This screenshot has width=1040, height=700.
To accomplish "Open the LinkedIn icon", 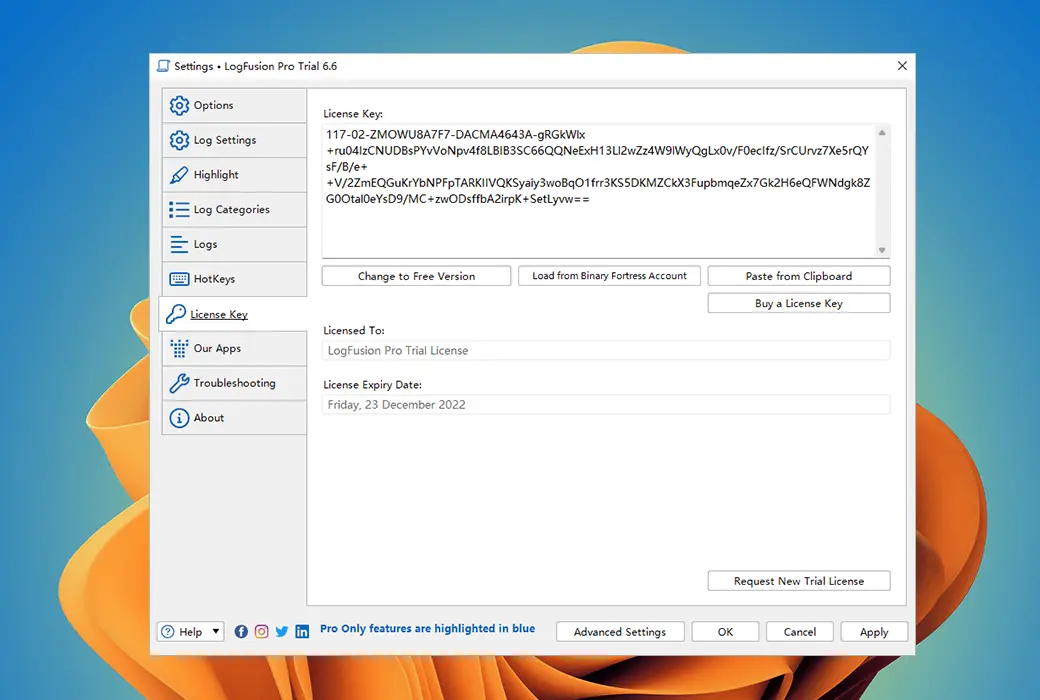I will tap(302, 632).
